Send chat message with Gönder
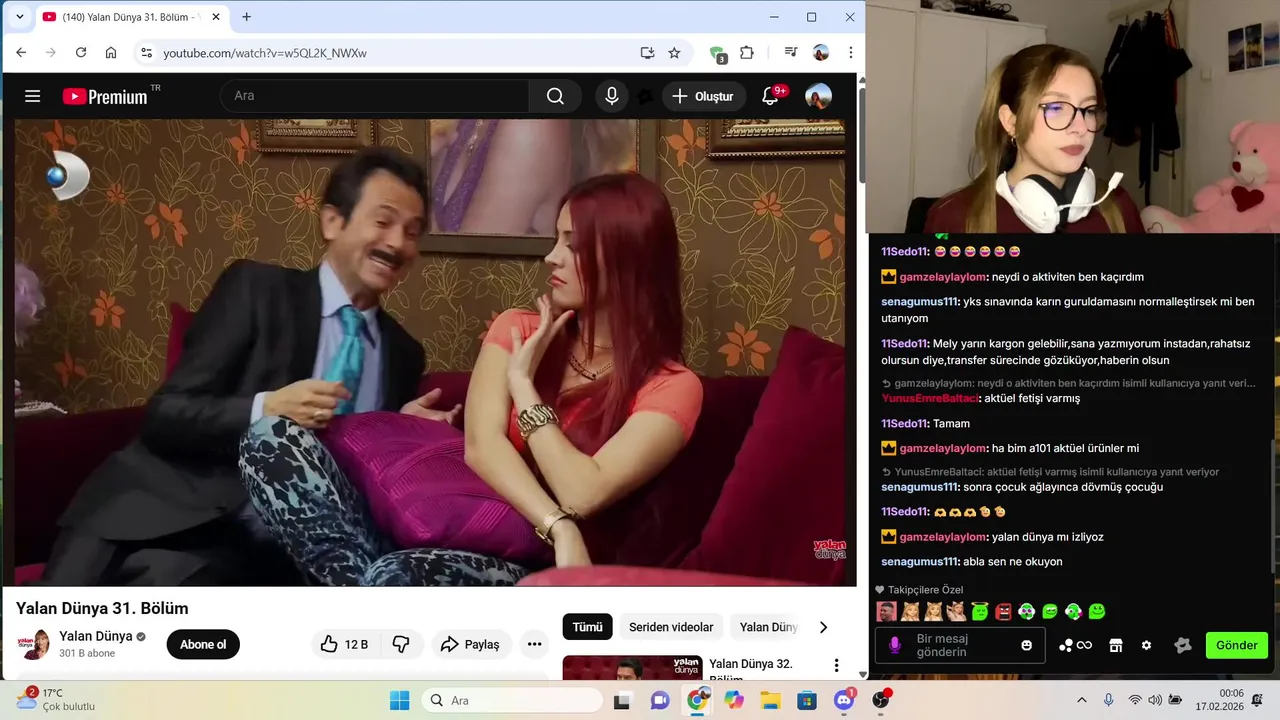 (1237, 645)
